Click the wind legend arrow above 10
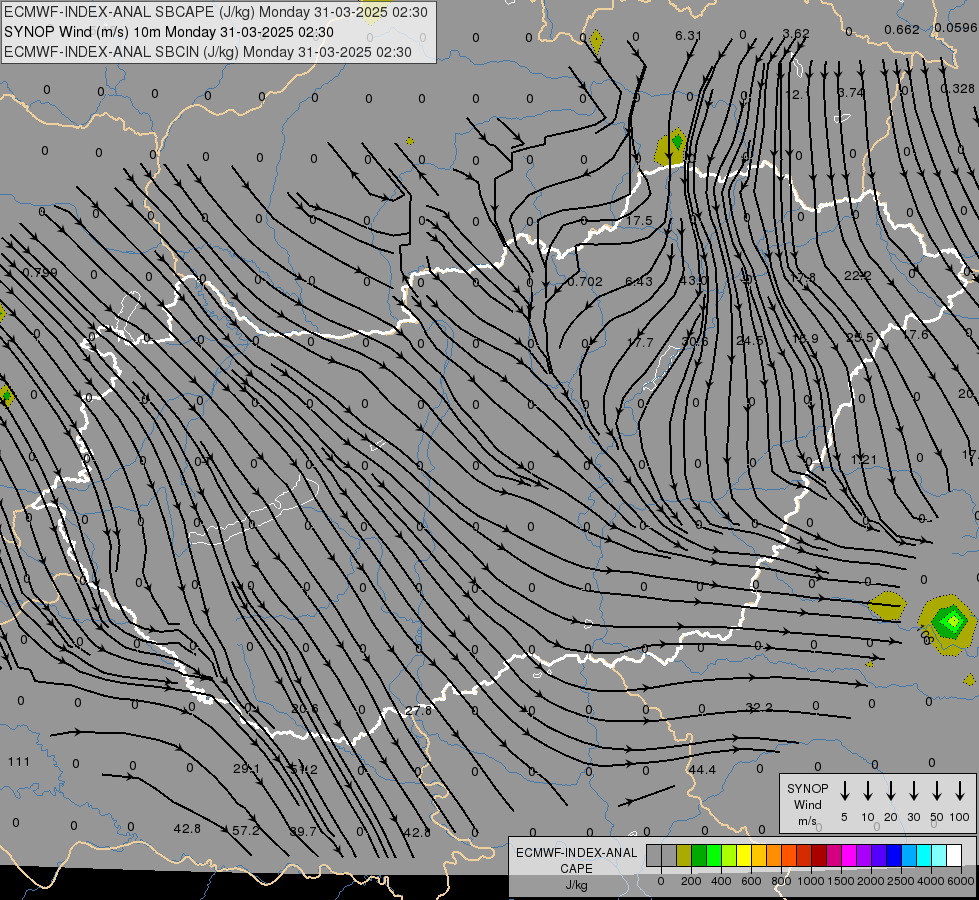The image size is (979, 900). (868, 791)
